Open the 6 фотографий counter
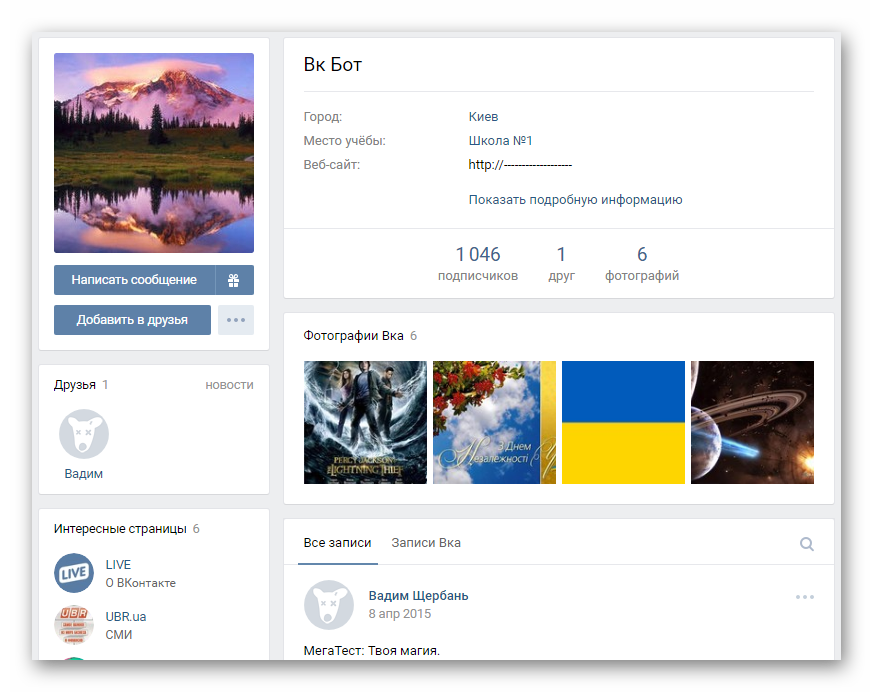The height and width of the screenshot is (692, 873). pos(642,264)
